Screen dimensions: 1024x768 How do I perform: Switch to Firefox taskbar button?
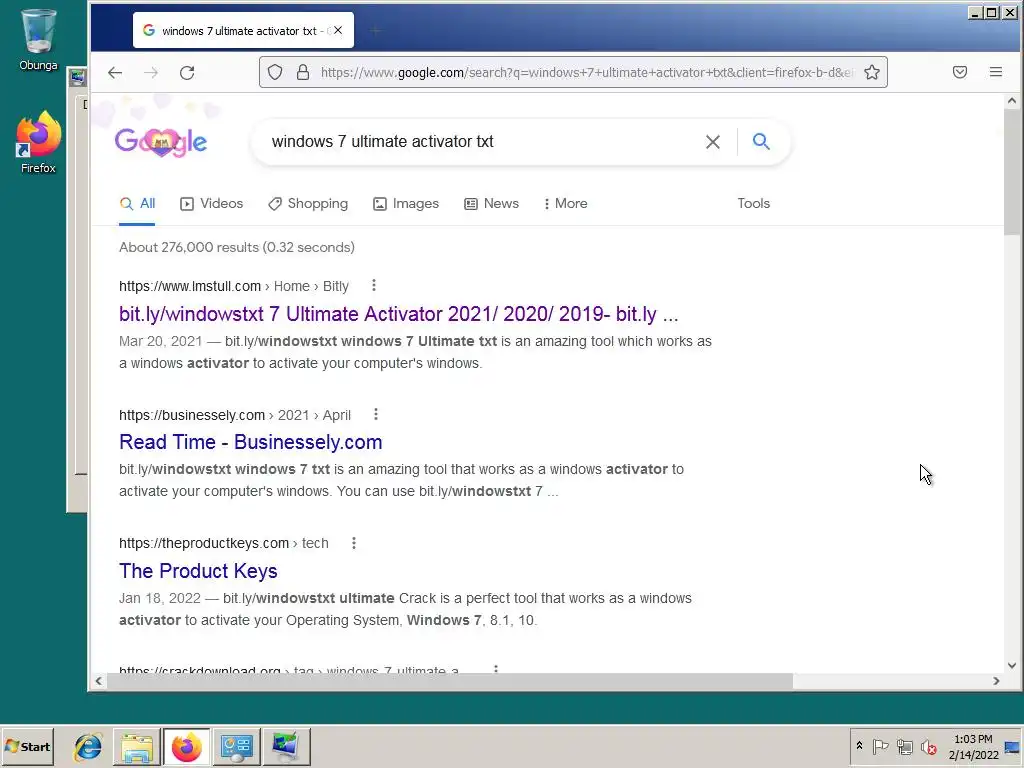coord(186,746)
